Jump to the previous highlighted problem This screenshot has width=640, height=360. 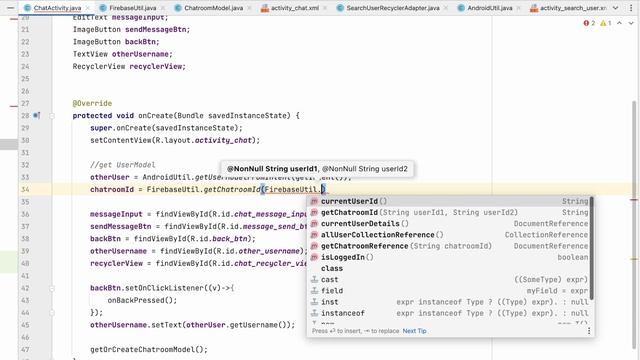620,23
